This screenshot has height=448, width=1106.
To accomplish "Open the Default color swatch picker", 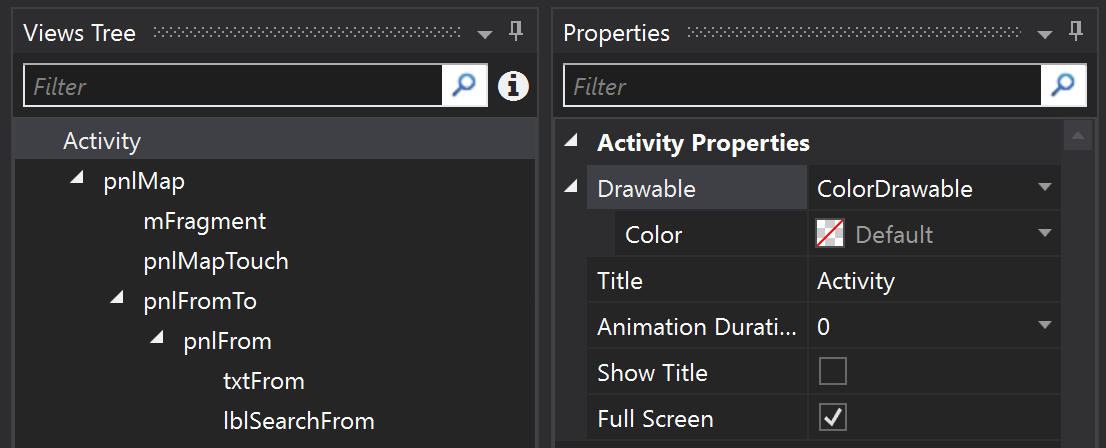I will coord(830,234).
